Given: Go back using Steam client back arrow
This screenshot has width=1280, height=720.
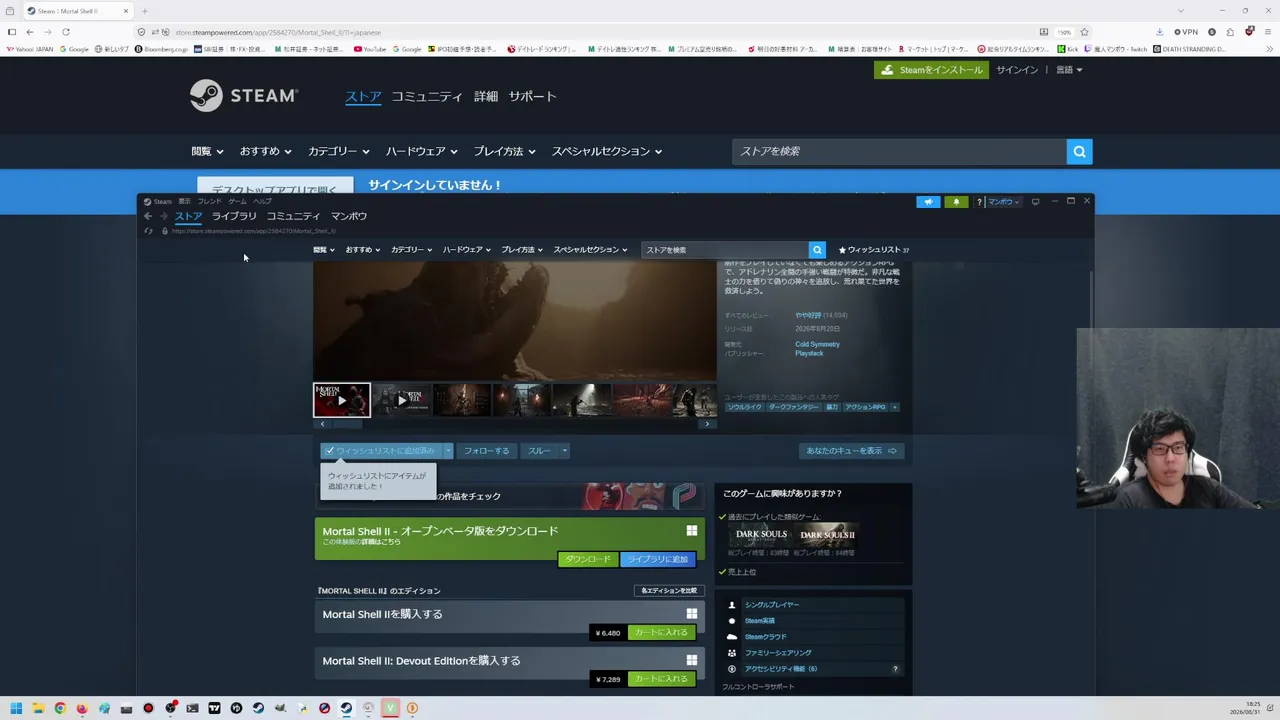Looking at the screenshot, I should 148,216.
